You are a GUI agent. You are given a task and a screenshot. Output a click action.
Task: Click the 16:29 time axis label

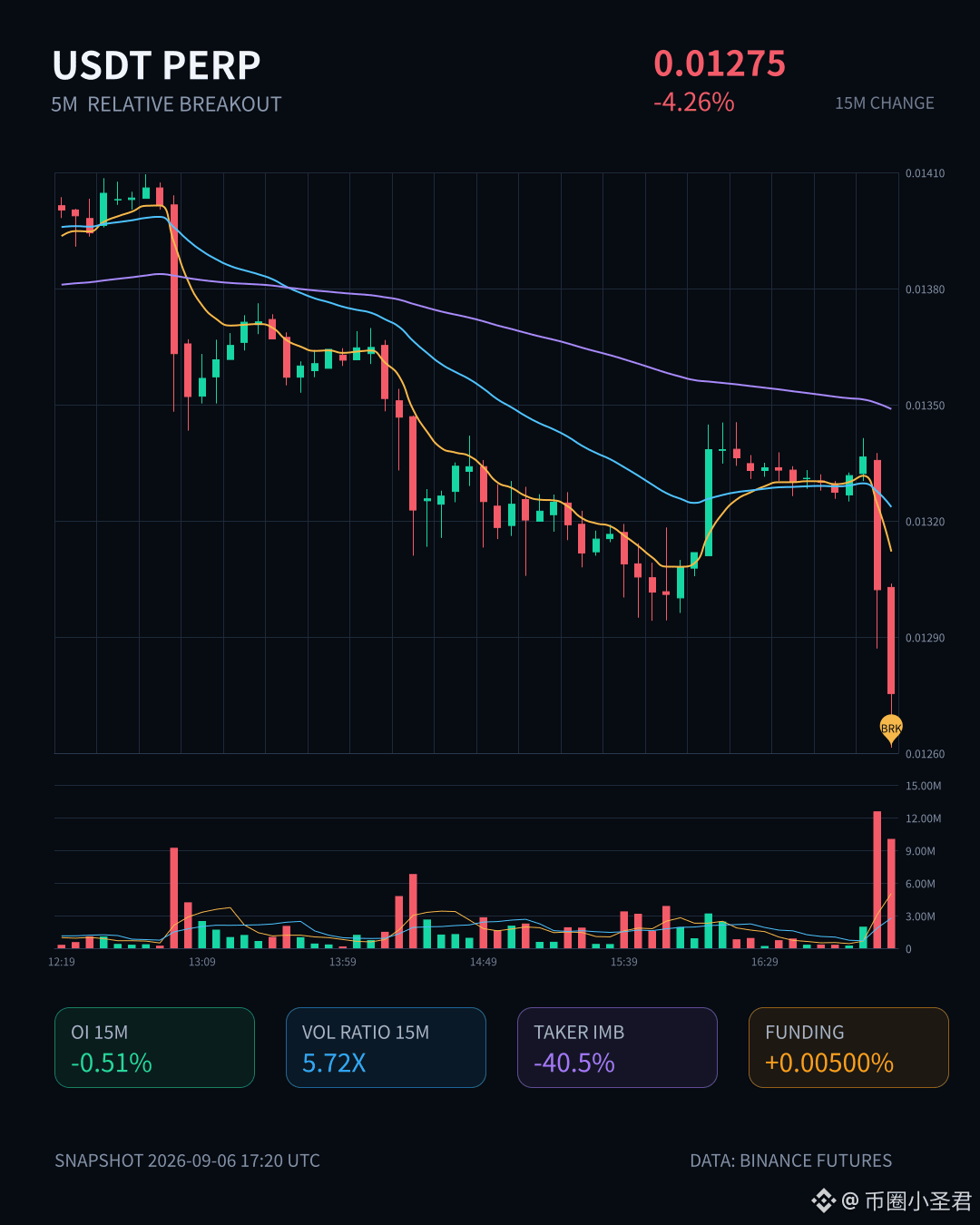(x=765, y=962)
